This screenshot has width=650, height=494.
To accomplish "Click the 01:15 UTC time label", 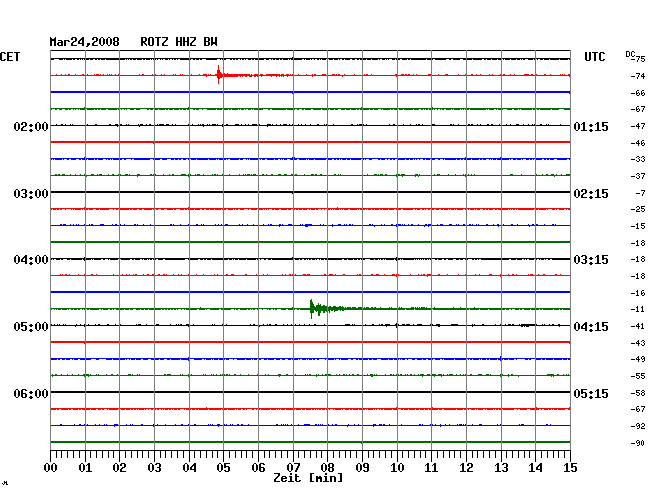I will [591, 126].
